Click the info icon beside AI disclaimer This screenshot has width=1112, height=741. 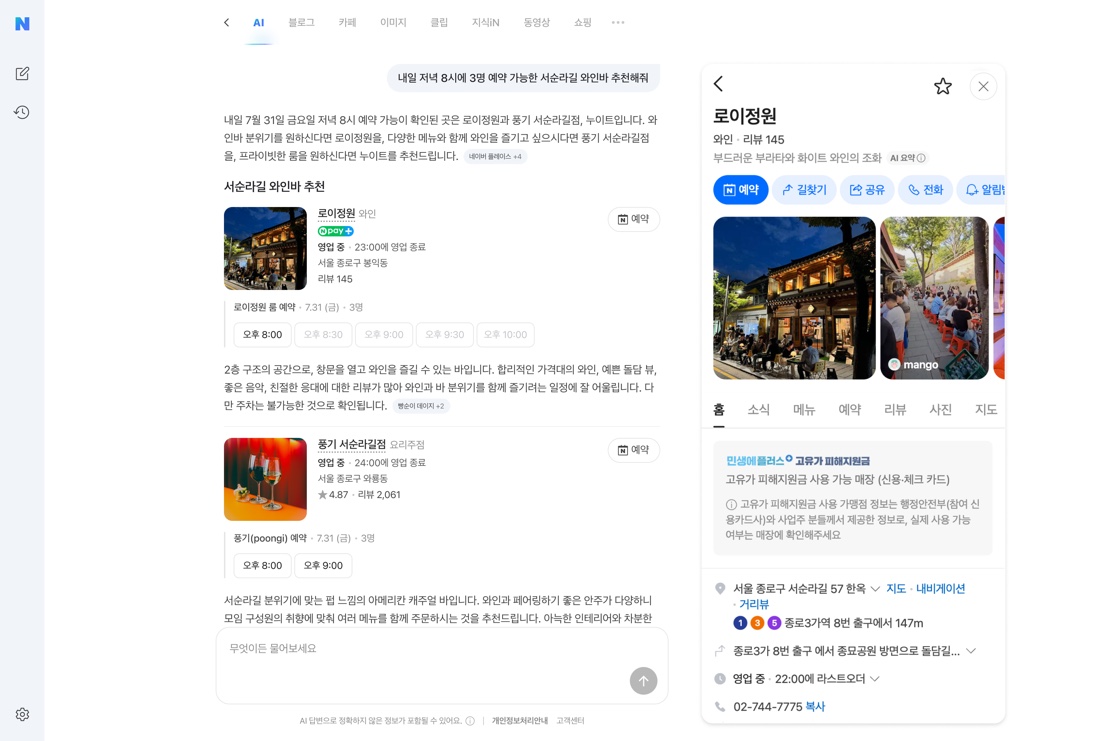(469, 720)
